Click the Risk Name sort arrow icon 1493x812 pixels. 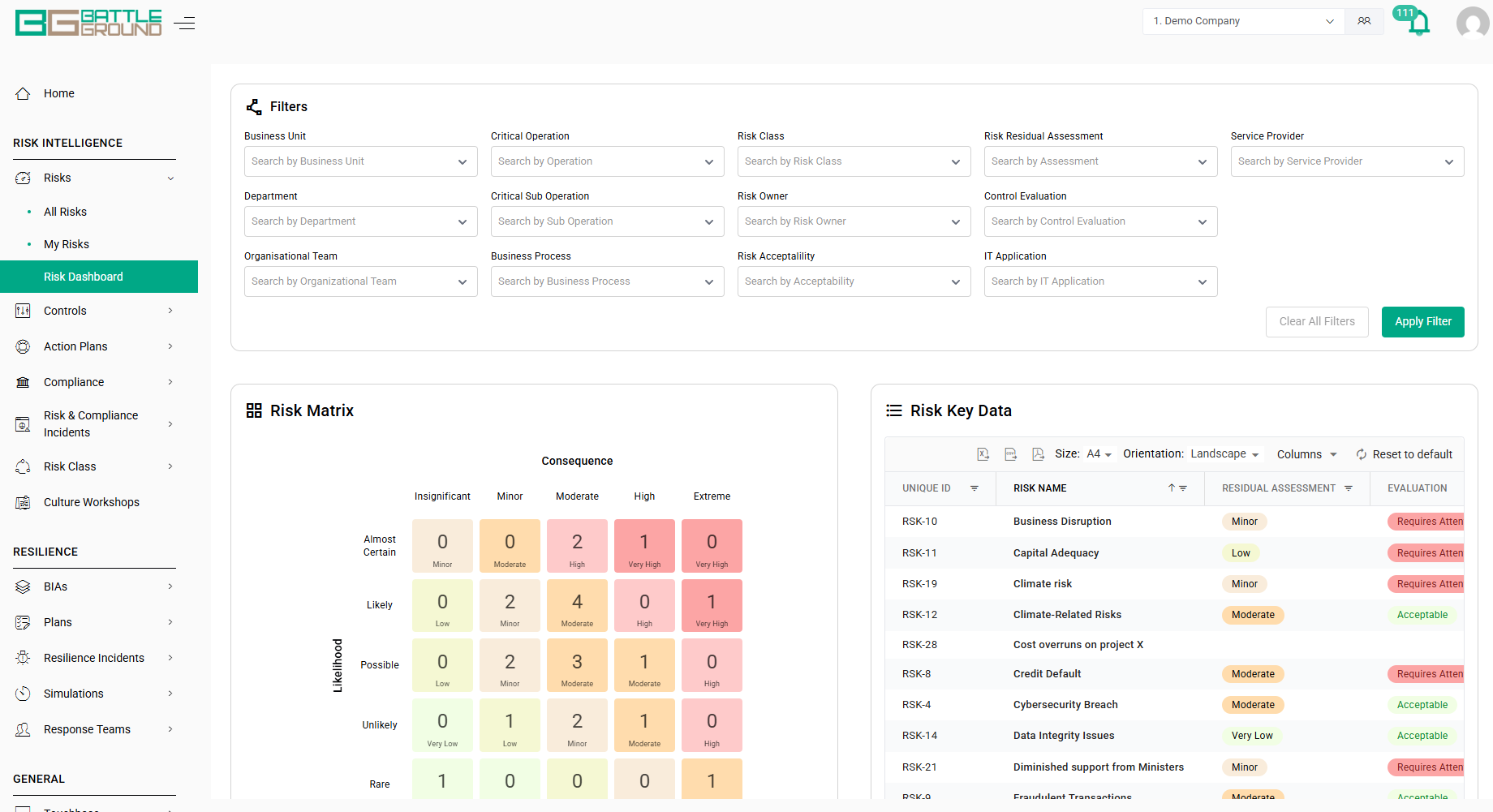1172,488
